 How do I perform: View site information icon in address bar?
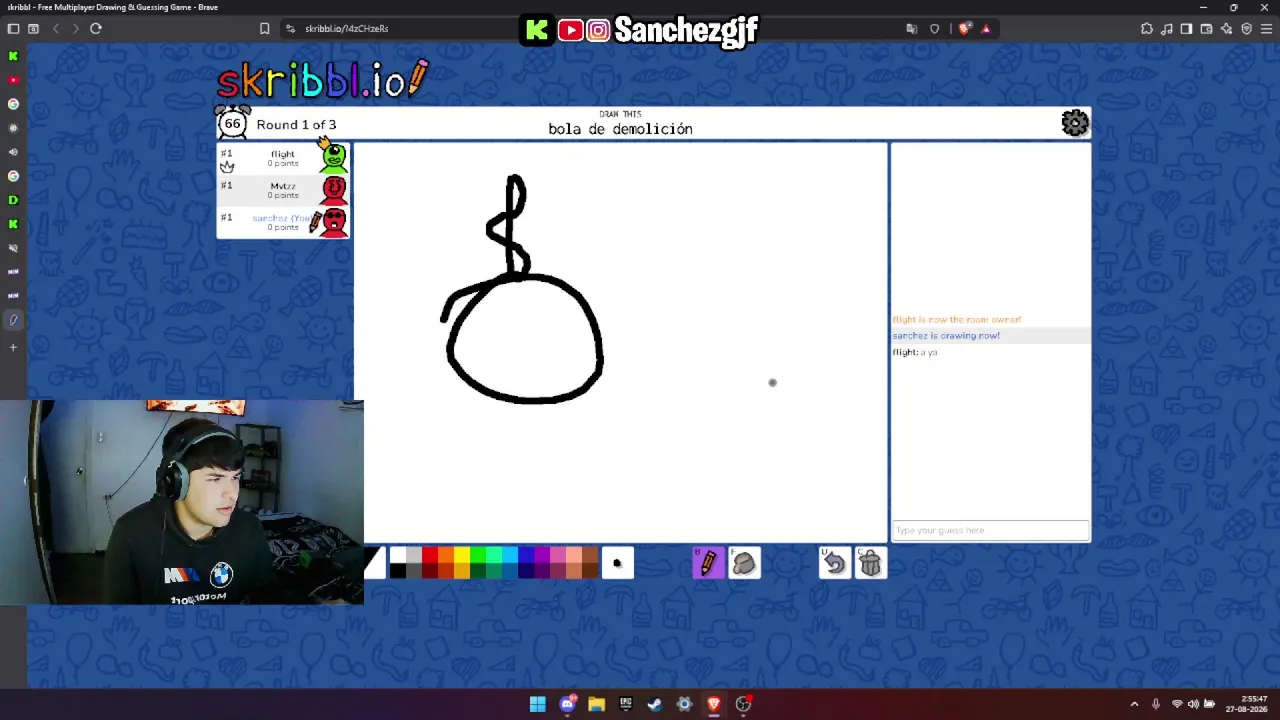289,28
